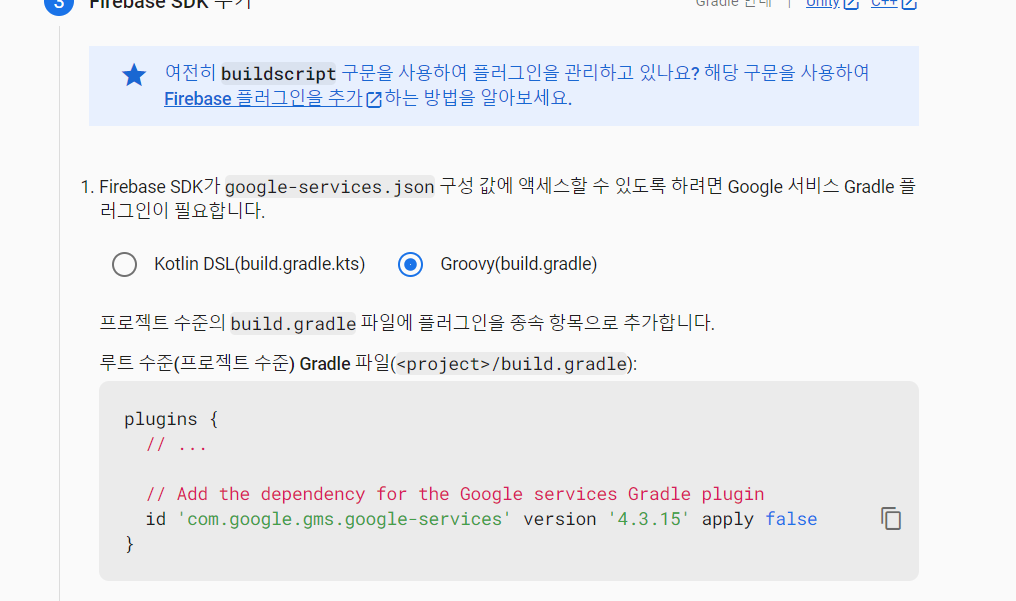Click the 'plugins {' code line
Viewport: 1016px width, 601px height.
[x=171, y=419]
